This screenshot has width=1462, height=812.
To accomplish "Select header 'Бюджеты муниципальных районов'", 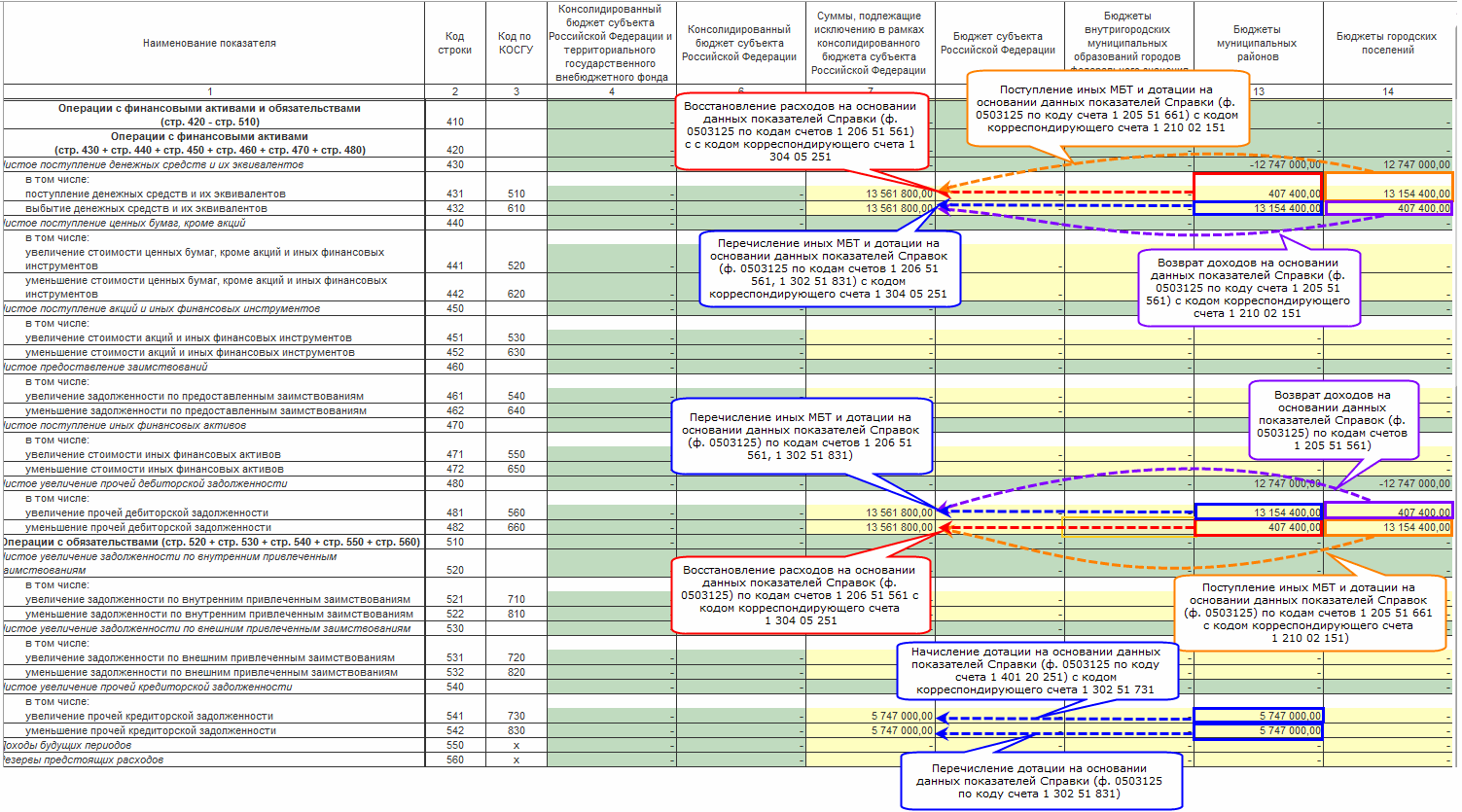I will [x=1258, y=43].
